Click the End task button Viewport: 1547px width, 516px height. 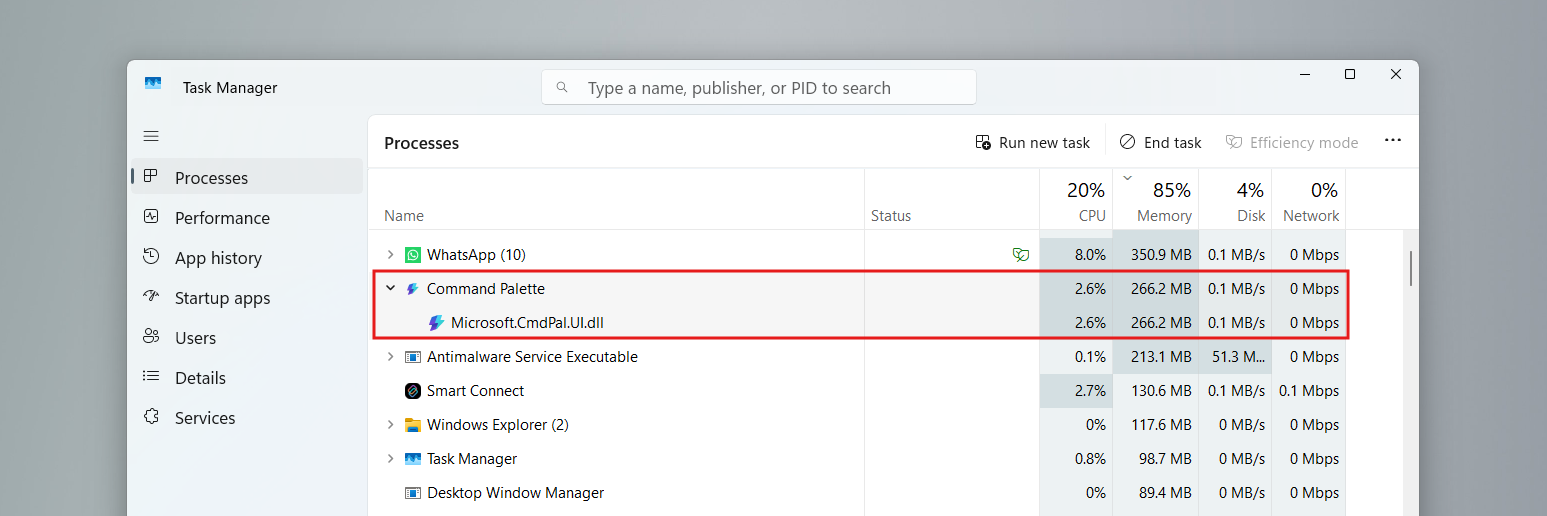tap(1160, 143)
